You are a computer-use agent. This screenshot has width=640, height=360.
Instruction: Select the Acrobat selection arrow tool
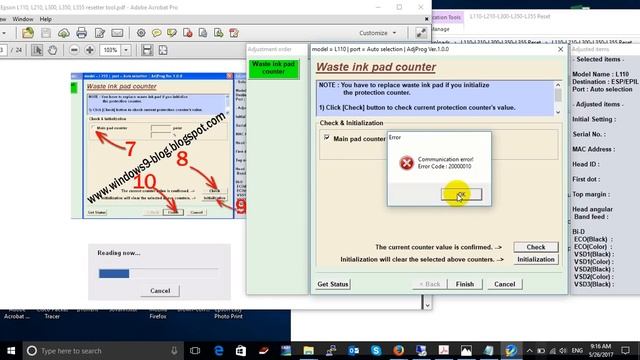[37, 50]
